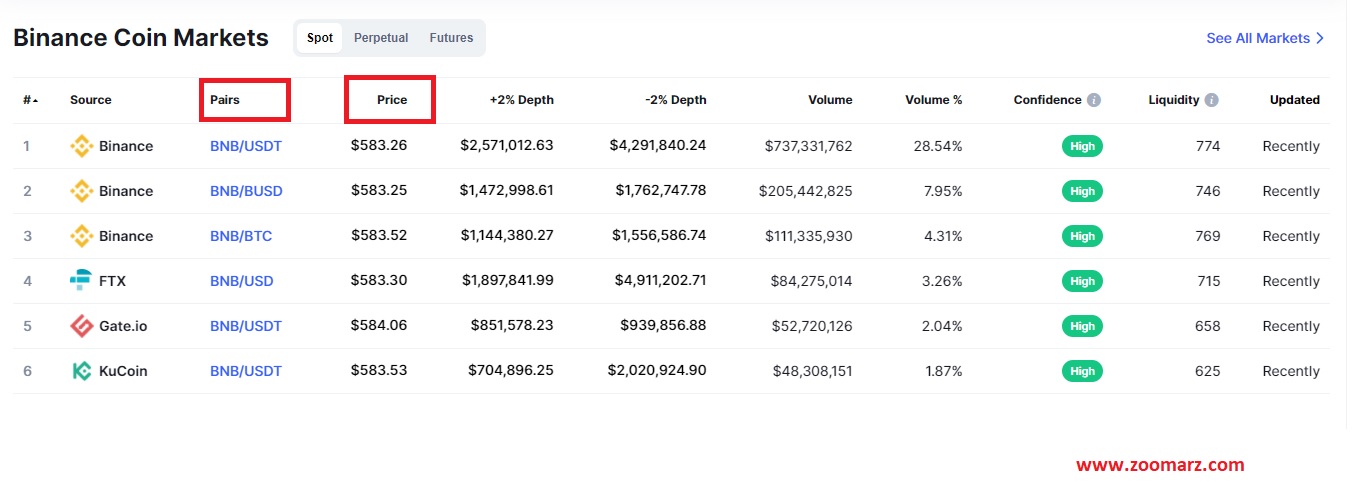Image resolution: width=1358 pixels, height=482 pixels.
Task: Click the KuCoin logo icon
Action: (x=81, y=371)
